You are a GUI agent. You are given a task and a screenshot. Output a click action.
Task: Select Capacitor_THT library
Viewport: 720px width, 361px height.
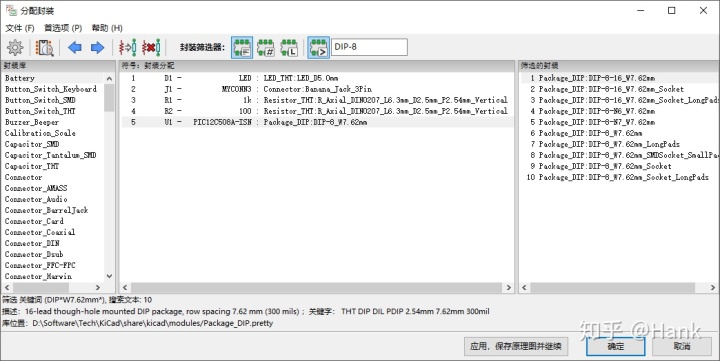coord(54,166)
